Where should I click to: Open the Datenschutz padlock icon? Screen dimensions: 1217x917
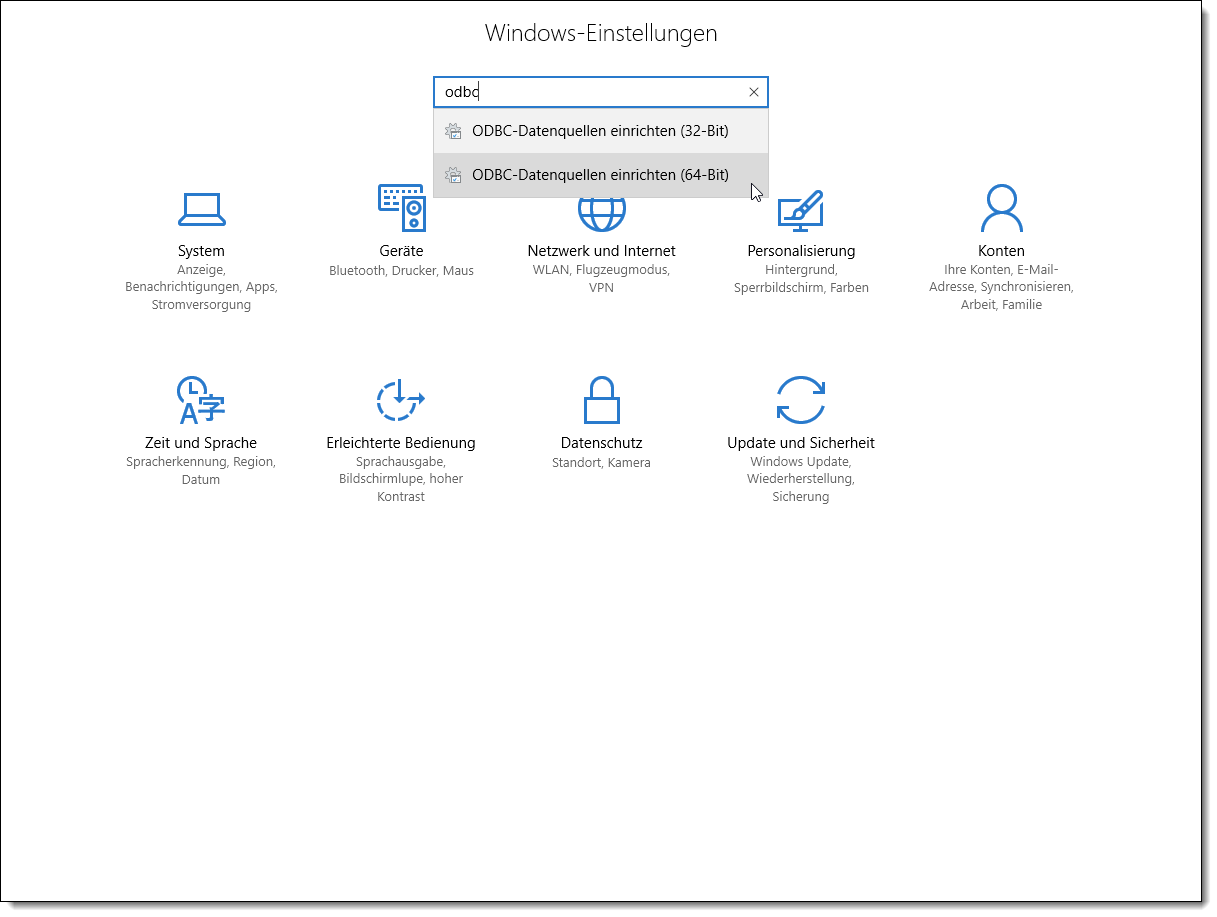pos(601,400)
